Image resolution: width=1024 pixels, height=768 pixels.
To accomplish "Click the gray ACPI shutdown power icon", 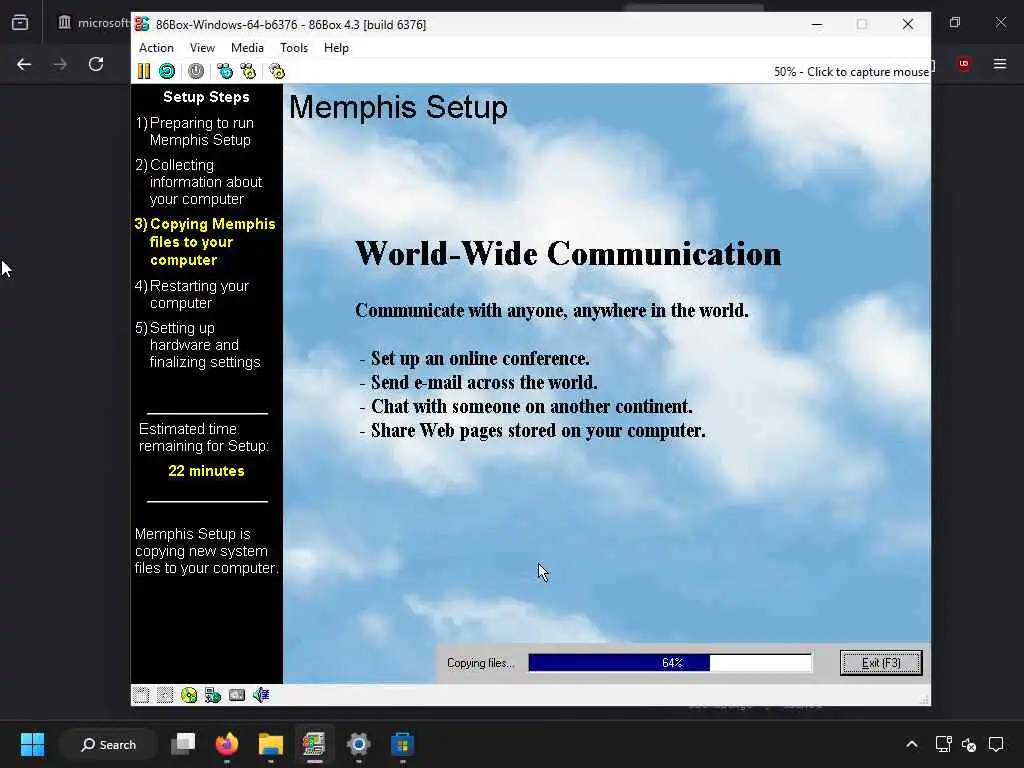I will [x=196, y=71].
